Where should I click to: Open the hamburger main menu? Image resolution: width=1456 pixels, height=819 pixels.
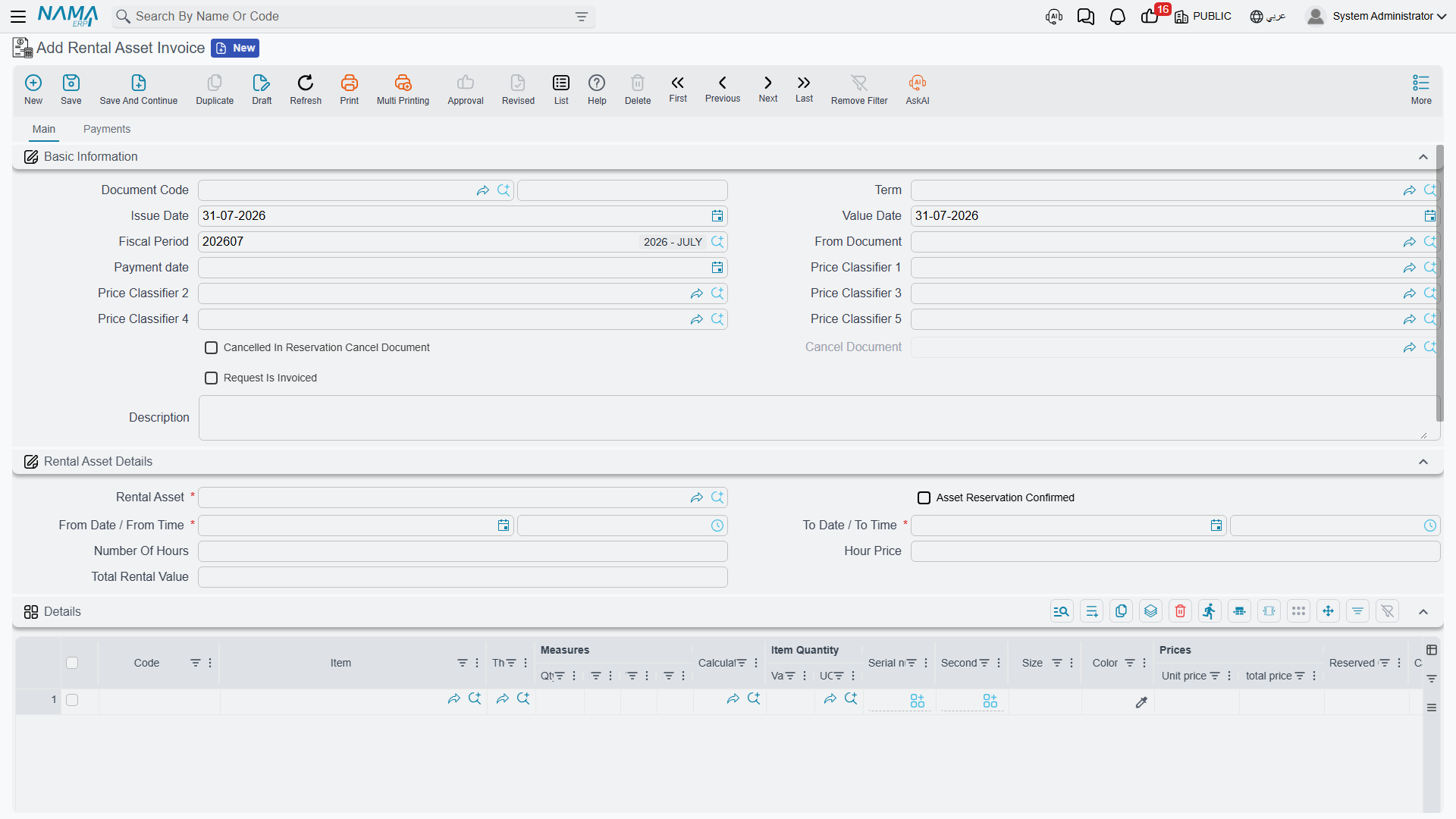[x=18, y=16]
